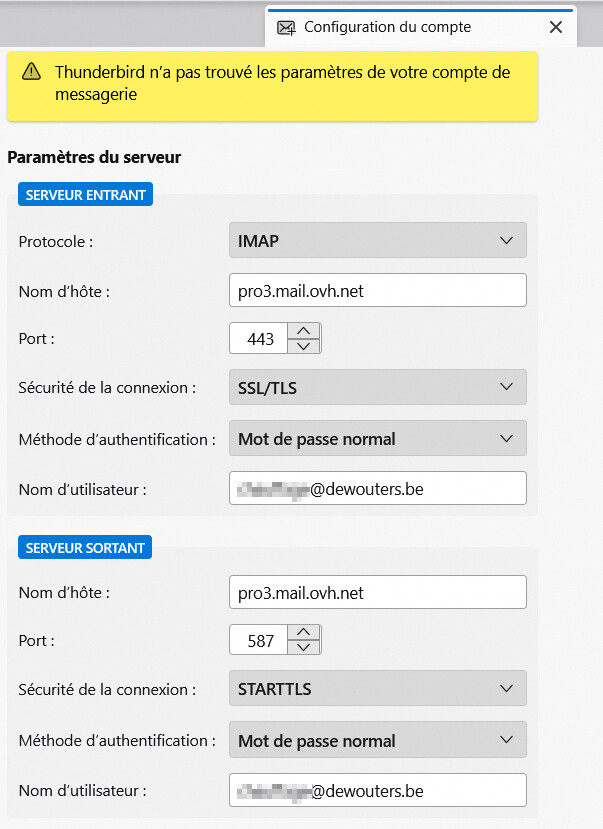Click the outgoing port number 587 field
This screenshot has height=829, width=603.
pyautogui.click(x=259, y=640)
